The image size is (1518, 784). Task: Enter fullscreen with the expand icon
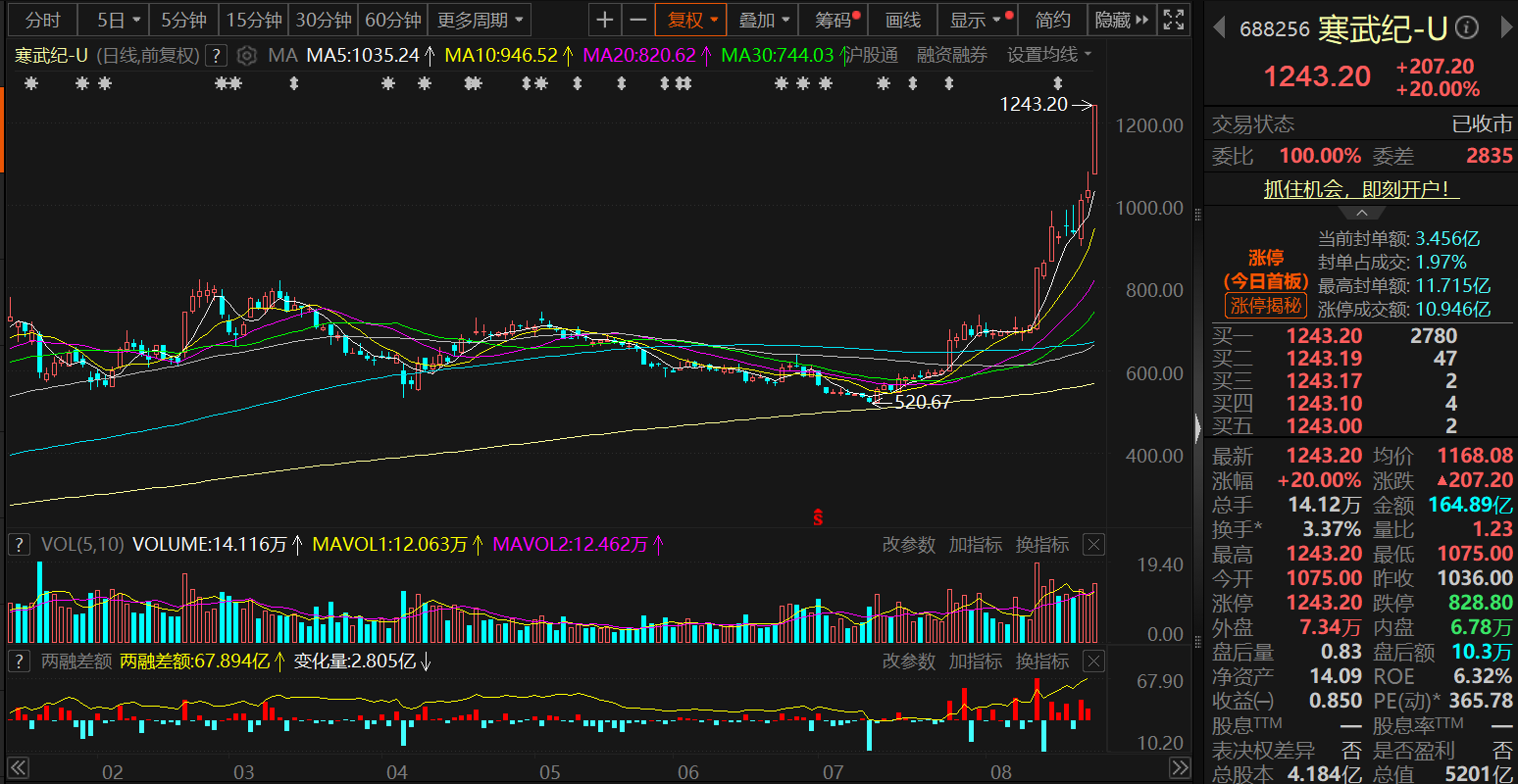[x=1172, y=20]
